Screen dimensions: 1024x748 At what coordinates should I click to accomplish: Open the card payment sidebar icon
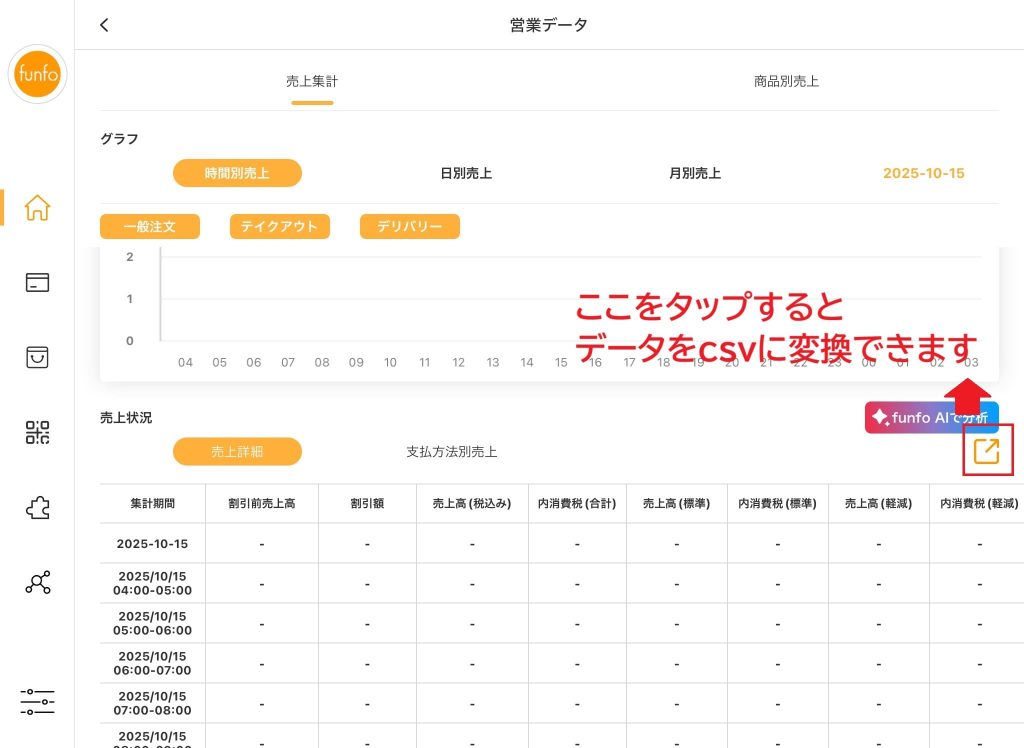click(37, 283)
